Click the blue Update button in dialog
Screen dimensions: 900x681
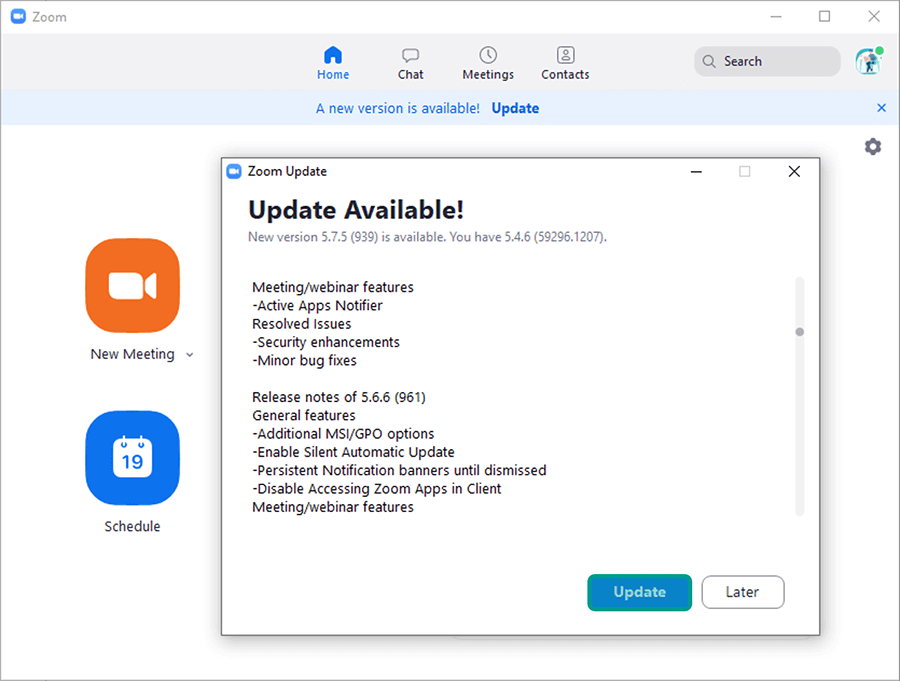tap(639, 592)
